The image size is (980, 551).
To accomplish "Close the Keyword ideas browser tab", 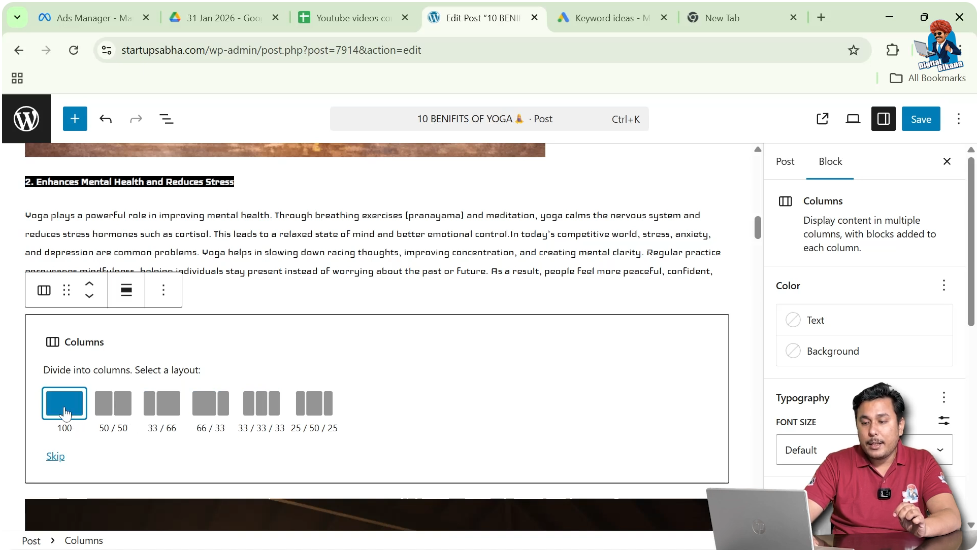I will click(x=664, y=17).
